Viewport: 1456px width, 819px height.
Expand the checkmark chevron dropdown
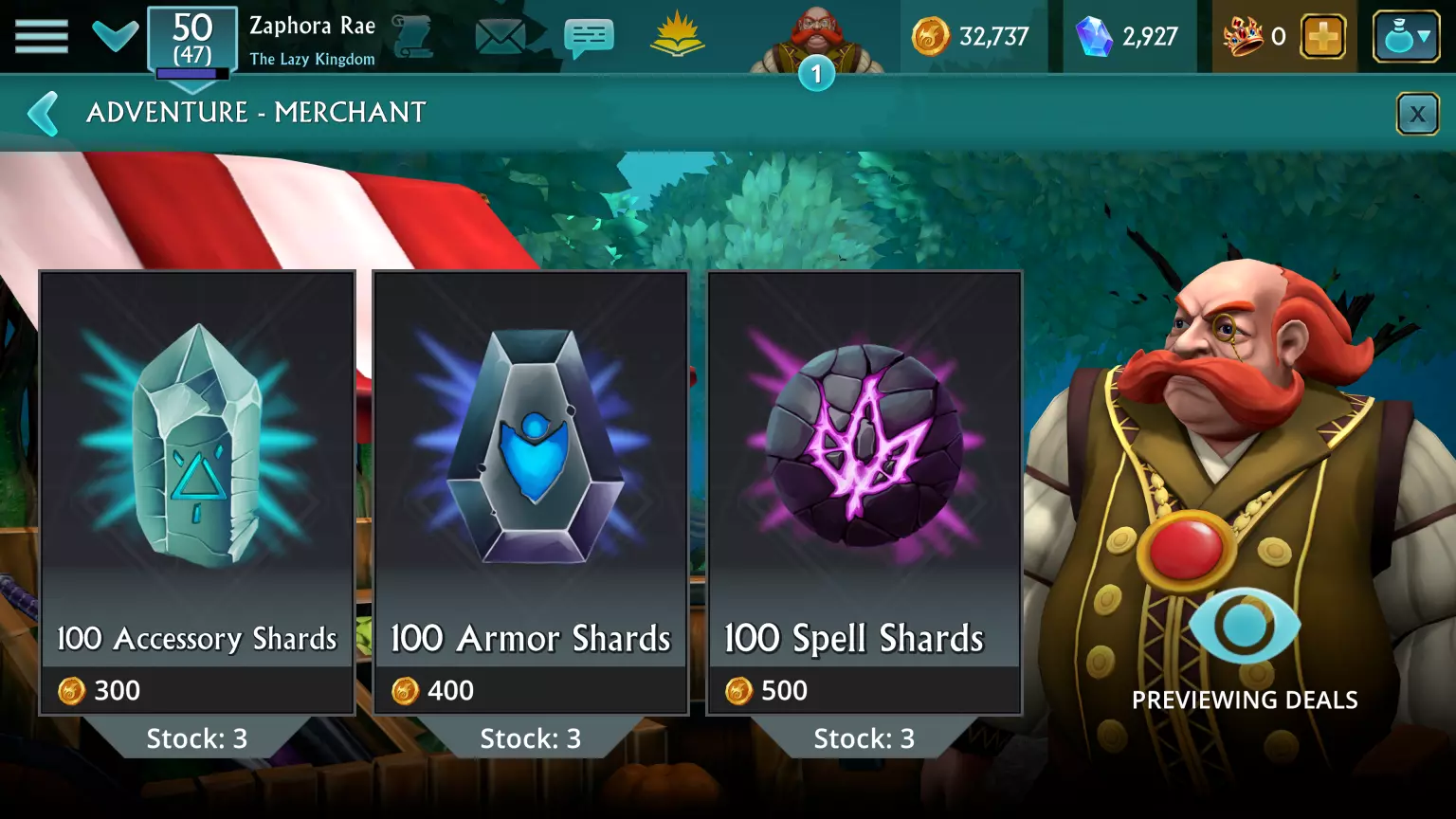[x=116, y=36]
